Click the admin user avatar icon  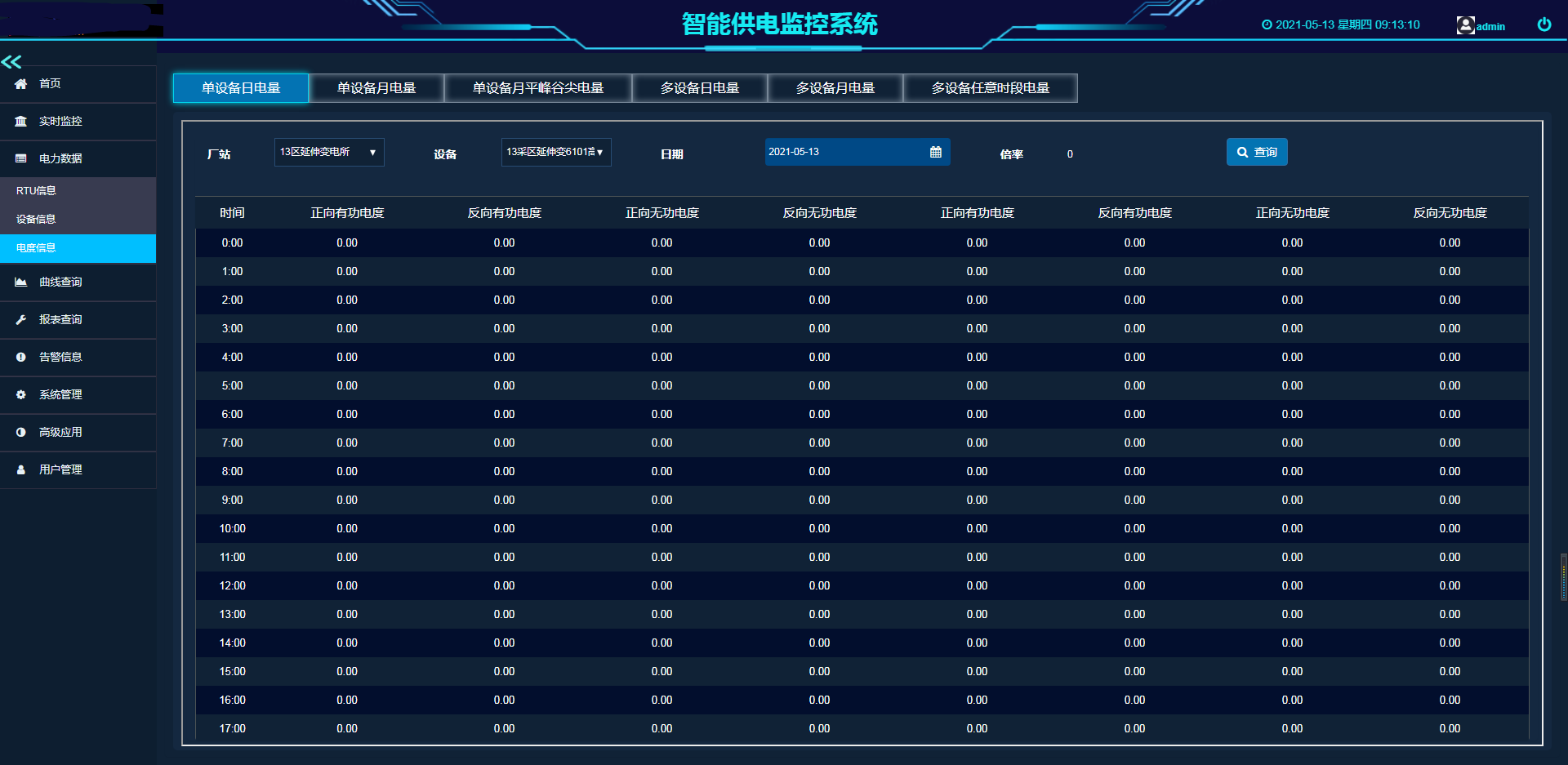point(1465,25)
